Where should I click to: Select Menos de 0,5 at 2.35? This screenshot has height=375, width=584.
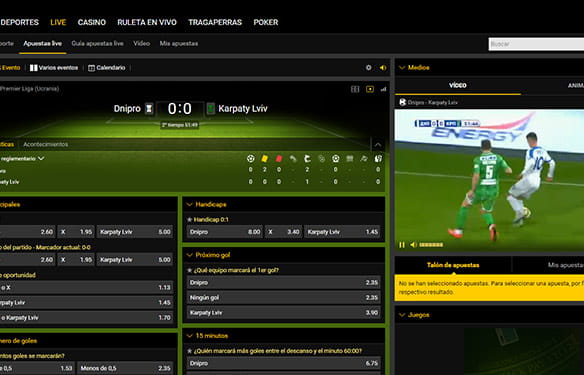[x=125, y=368]
